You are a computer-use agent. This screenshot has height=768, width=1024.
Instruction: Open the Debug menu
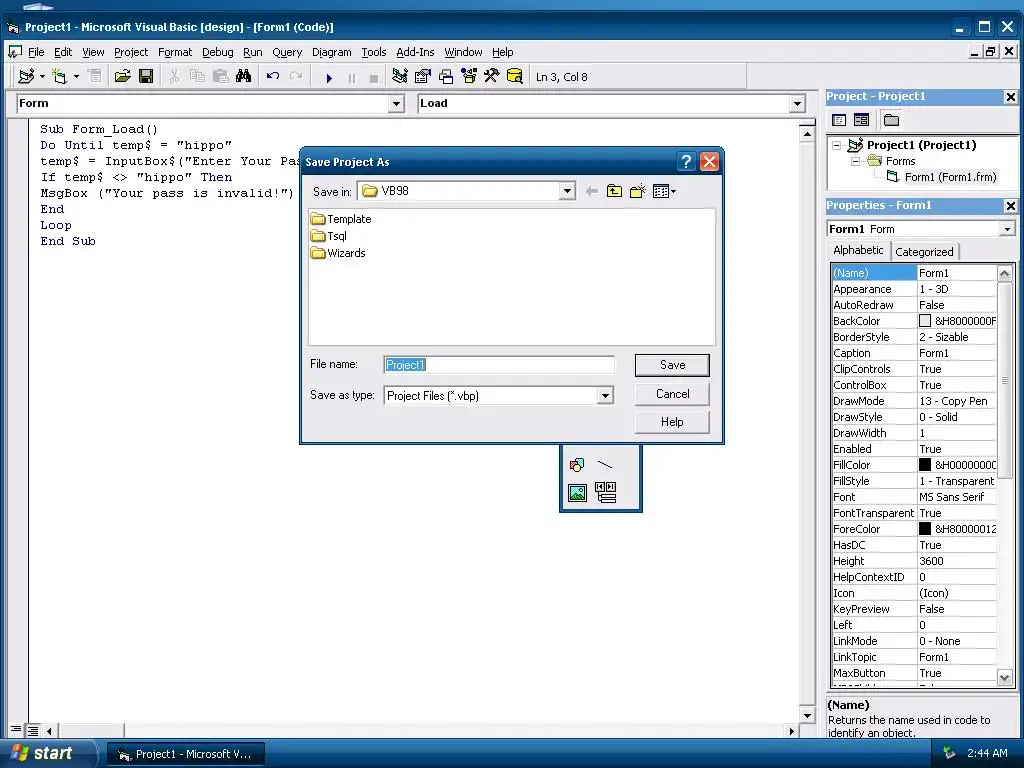217,52
